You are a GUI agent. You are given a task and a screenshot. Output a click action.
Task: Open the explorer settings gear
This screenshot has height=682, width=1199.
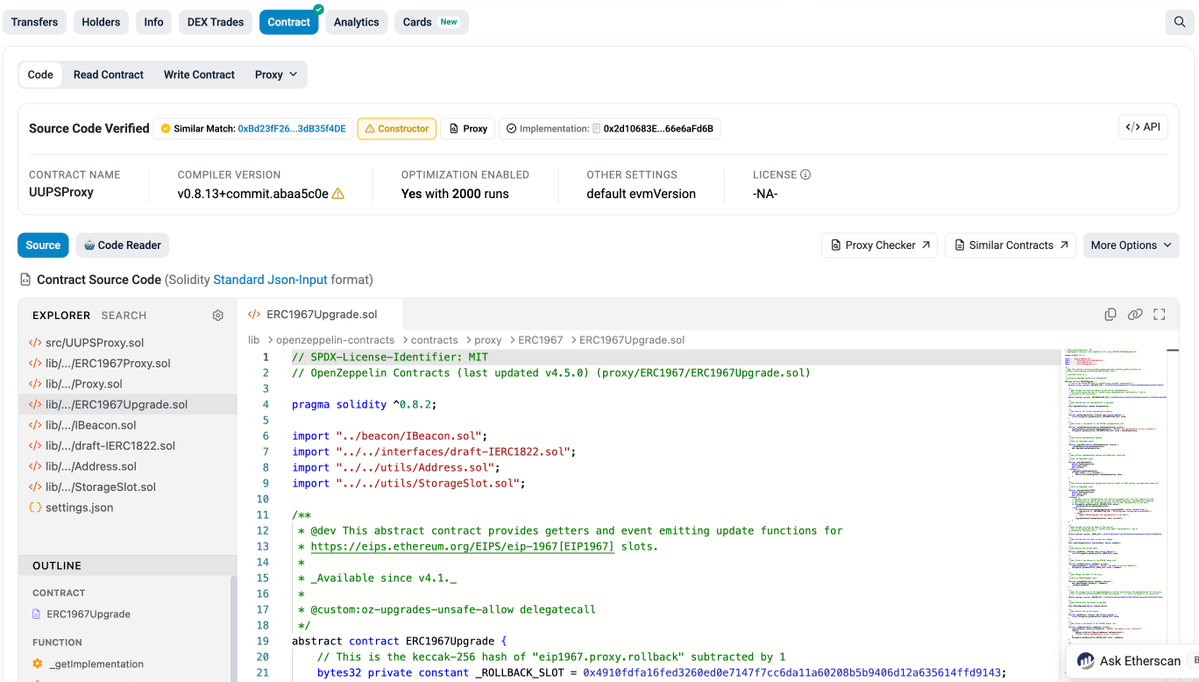[x=217, y=314]
